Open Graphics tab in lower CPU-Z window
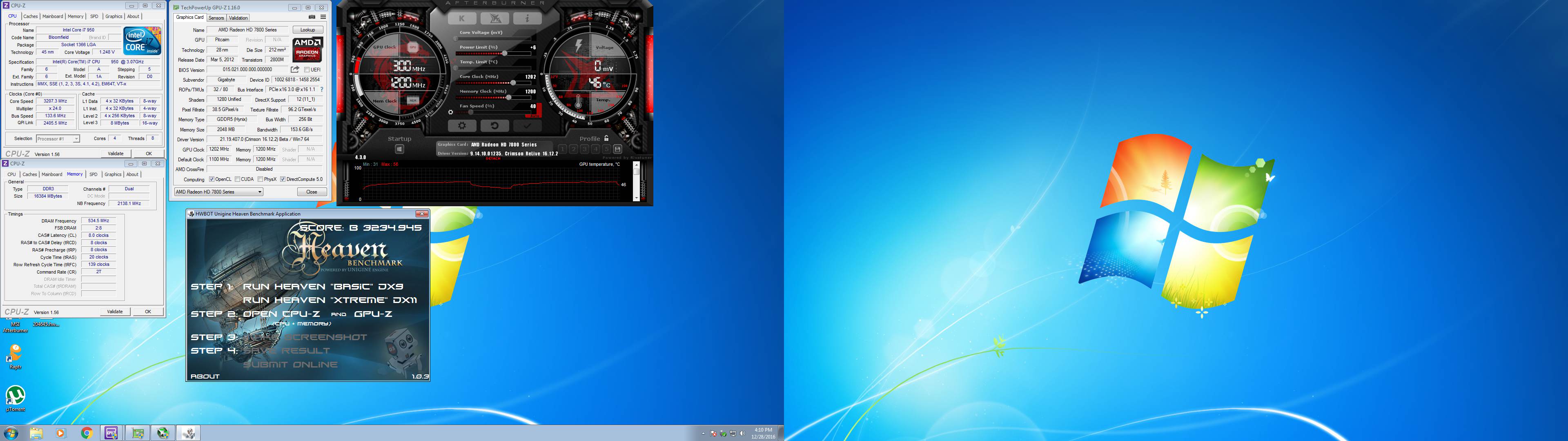The width and height of the screenshot is (1568, 441). (113, 174)
